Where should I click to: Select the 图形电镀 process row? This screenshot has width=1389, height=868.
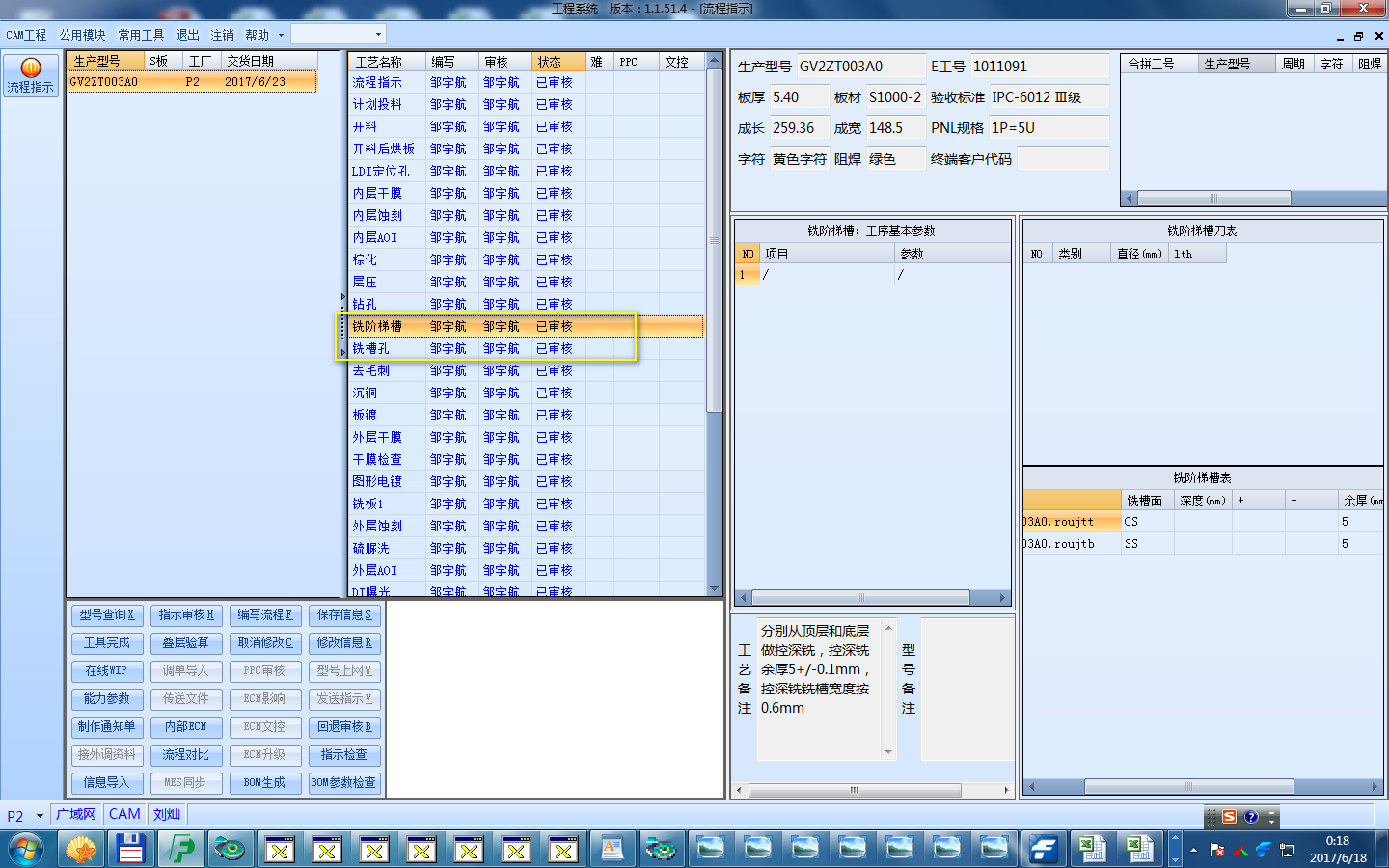(527, 482)
